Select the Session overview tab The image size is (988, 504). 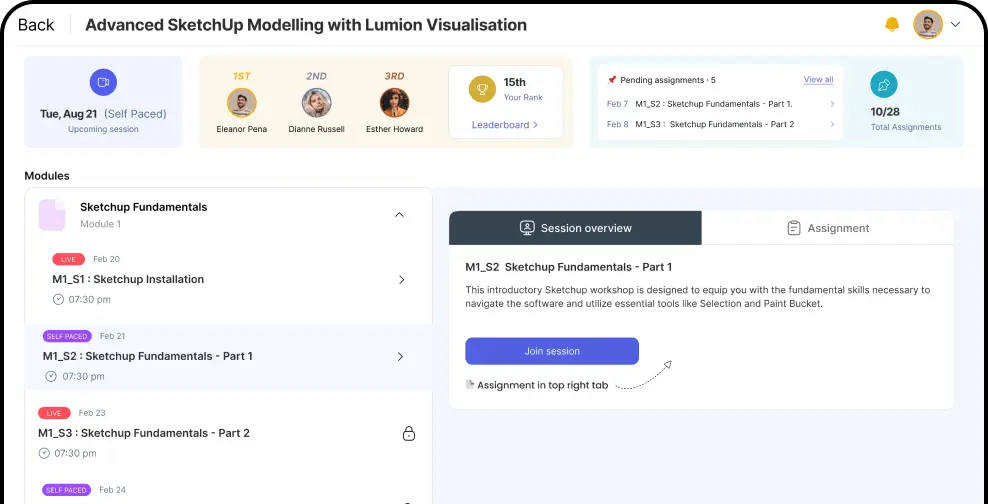tap(575, 228)
